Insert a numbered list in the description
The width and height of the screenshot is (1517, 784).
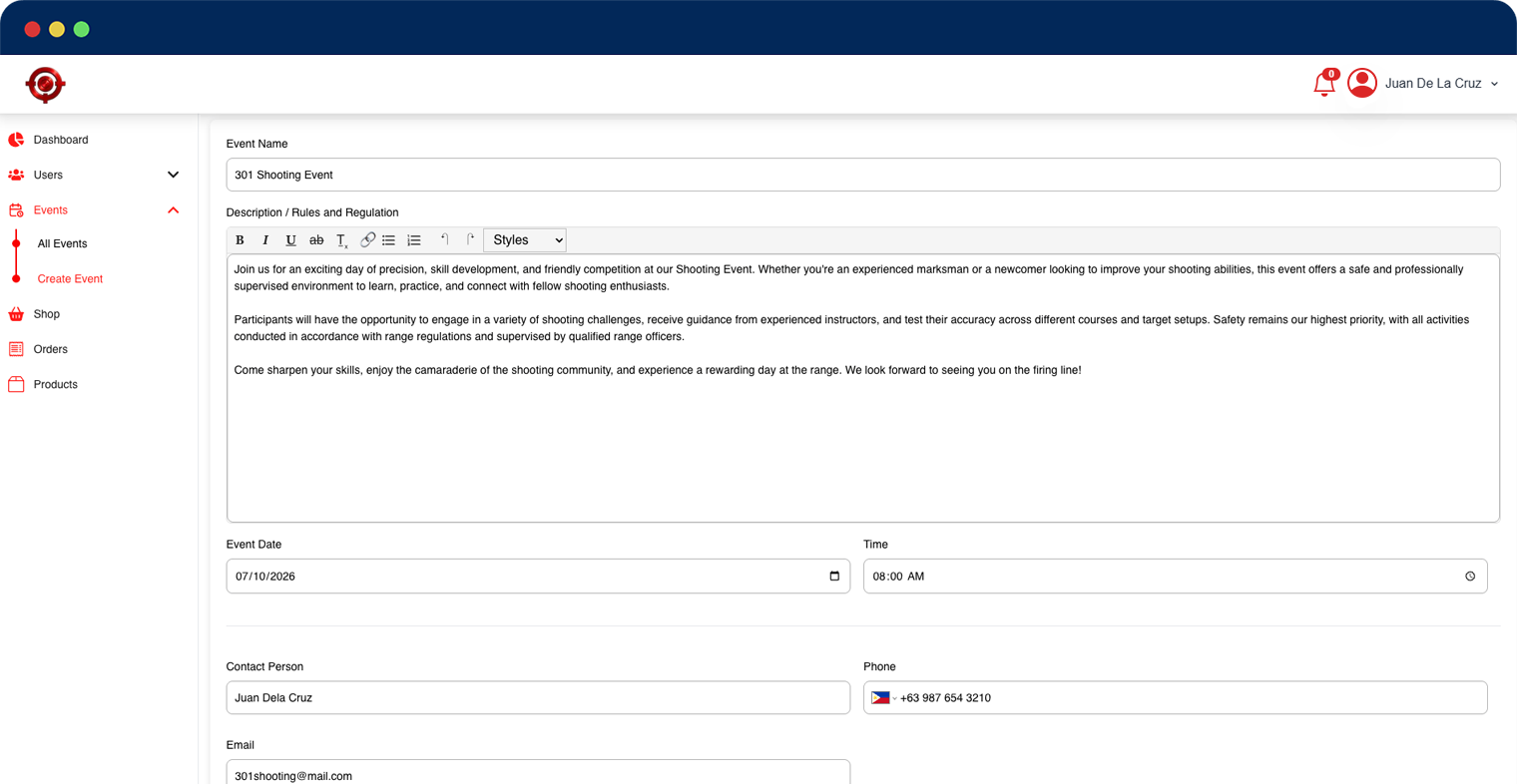(414, 240)
